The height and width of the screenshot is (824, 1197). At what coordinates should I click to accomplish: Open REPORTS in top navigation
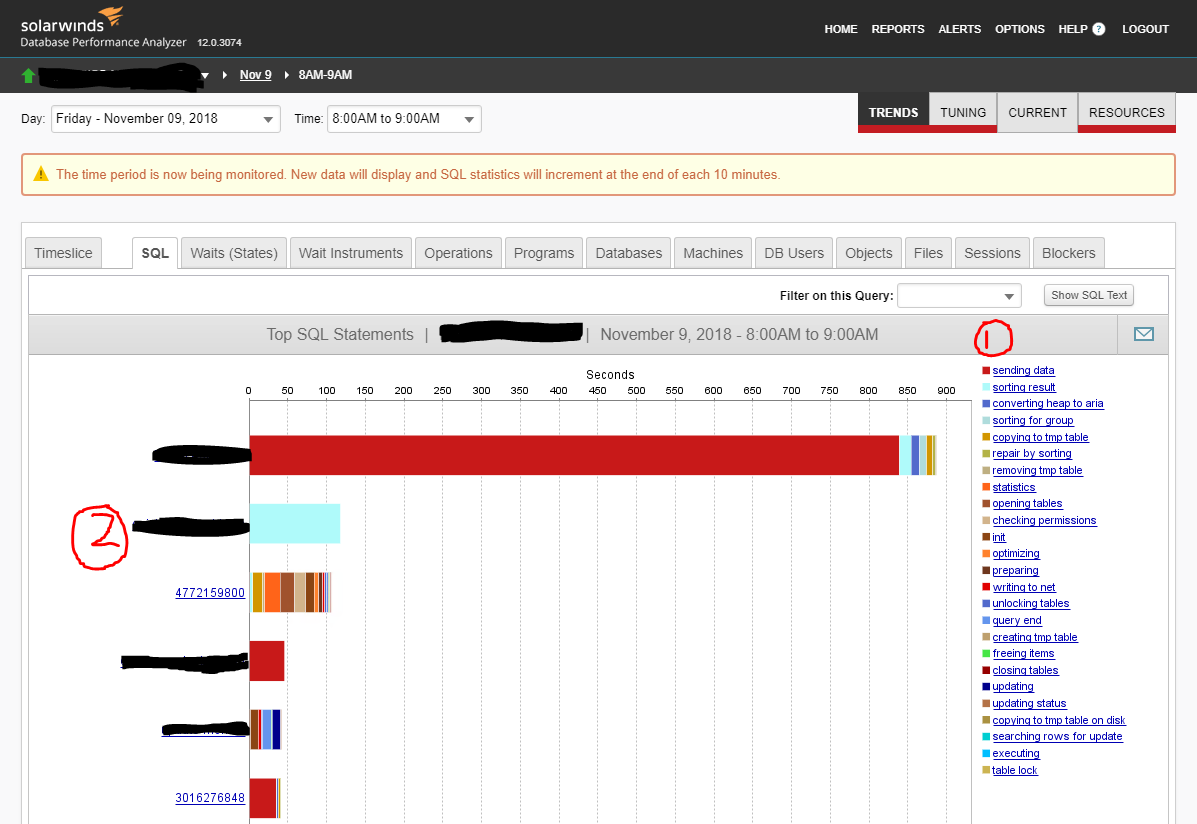(x=898, y=29)
